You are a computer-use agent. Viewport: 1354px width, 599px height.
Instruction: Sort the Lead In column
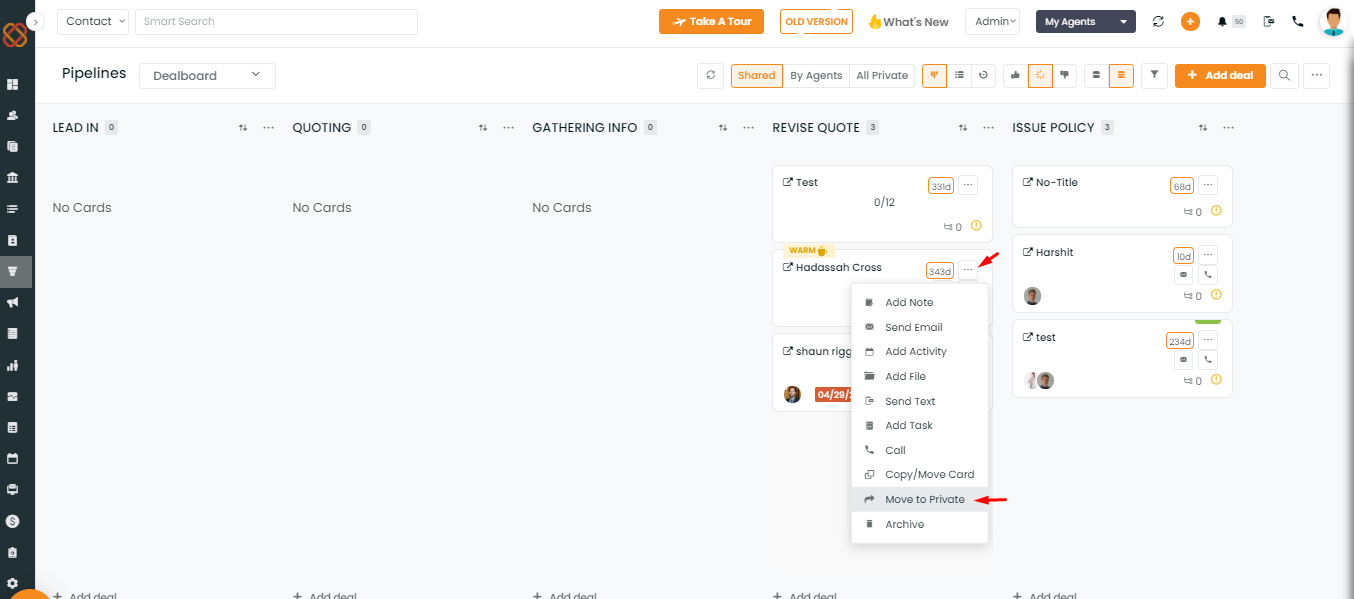tap(243, 128)
